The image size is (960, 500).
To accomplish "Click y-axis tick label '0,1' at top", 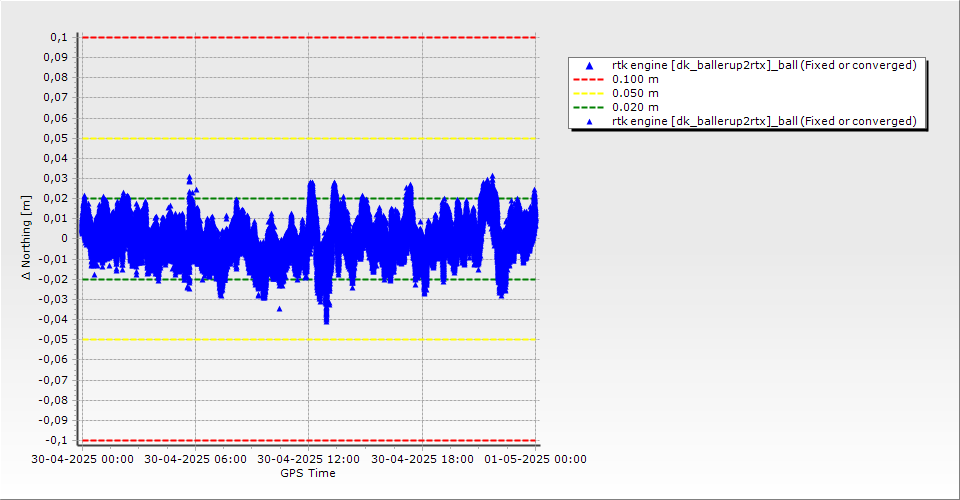I will pyautogui.click(x=59, y=37).
